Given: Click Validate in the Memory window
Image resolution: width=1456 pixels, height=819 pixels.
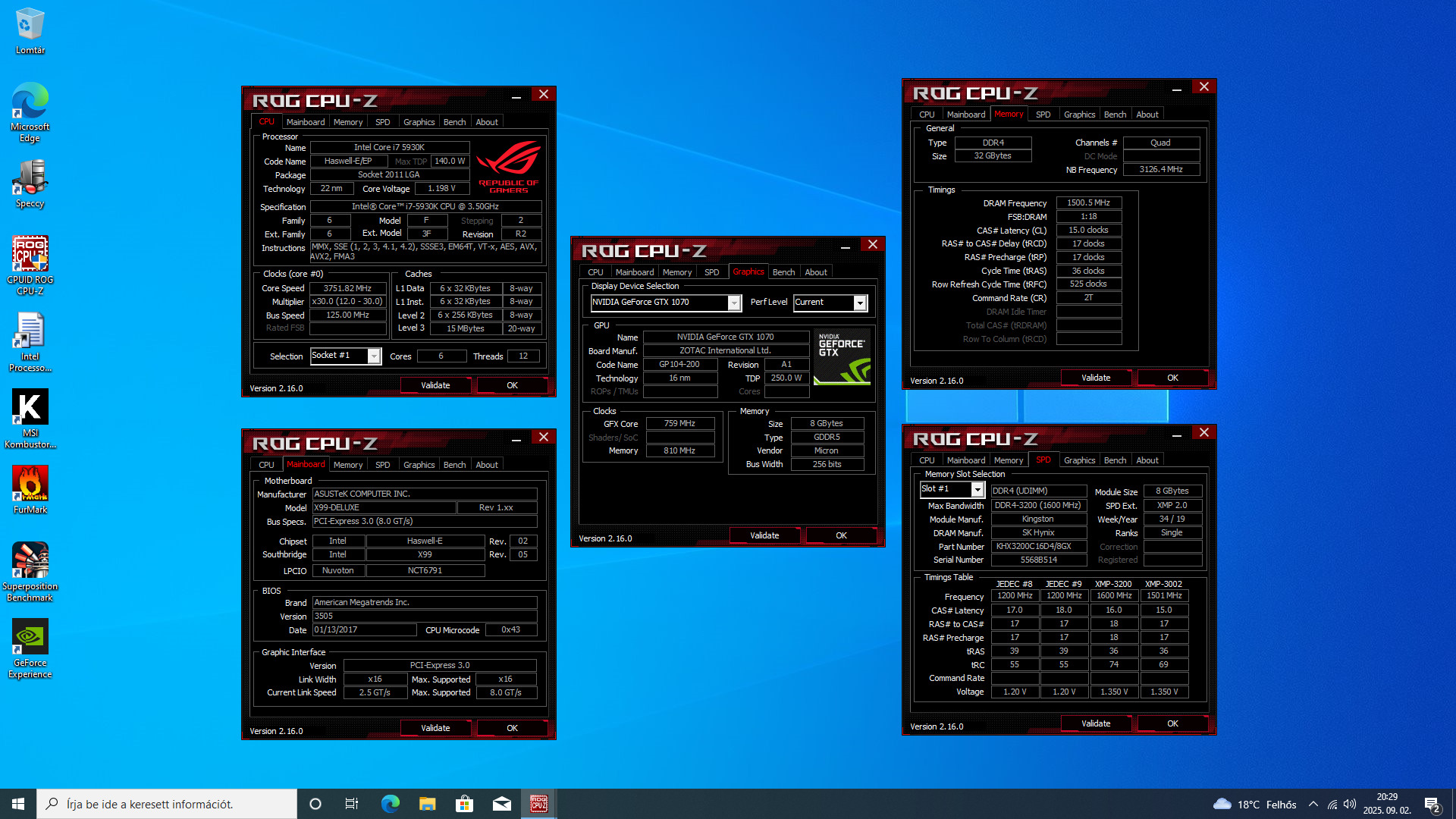Looking at the screenshot, I should click(1095, 378).
